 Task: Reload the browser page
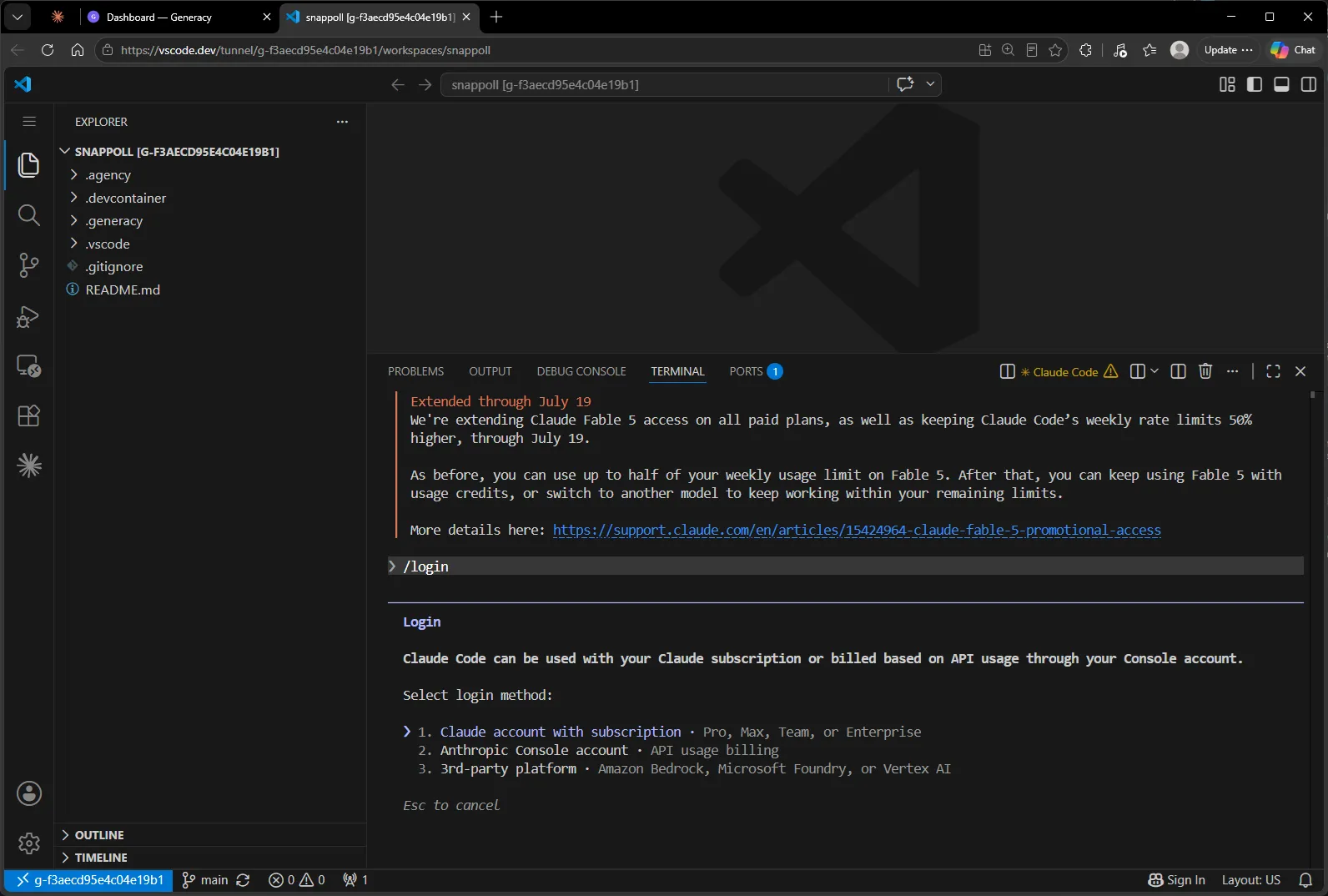(48, 50)
